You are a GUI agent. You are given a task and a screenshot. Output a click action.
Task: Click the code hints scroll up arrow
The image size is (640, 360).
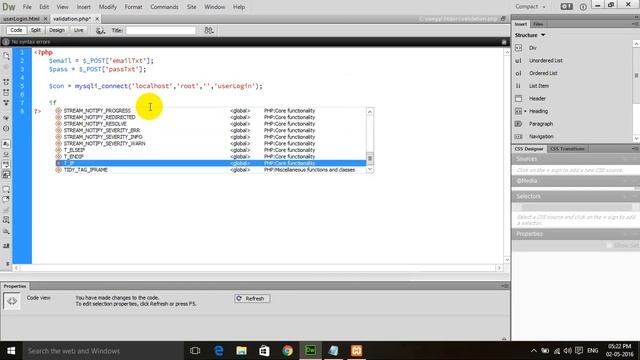(370, 111)
